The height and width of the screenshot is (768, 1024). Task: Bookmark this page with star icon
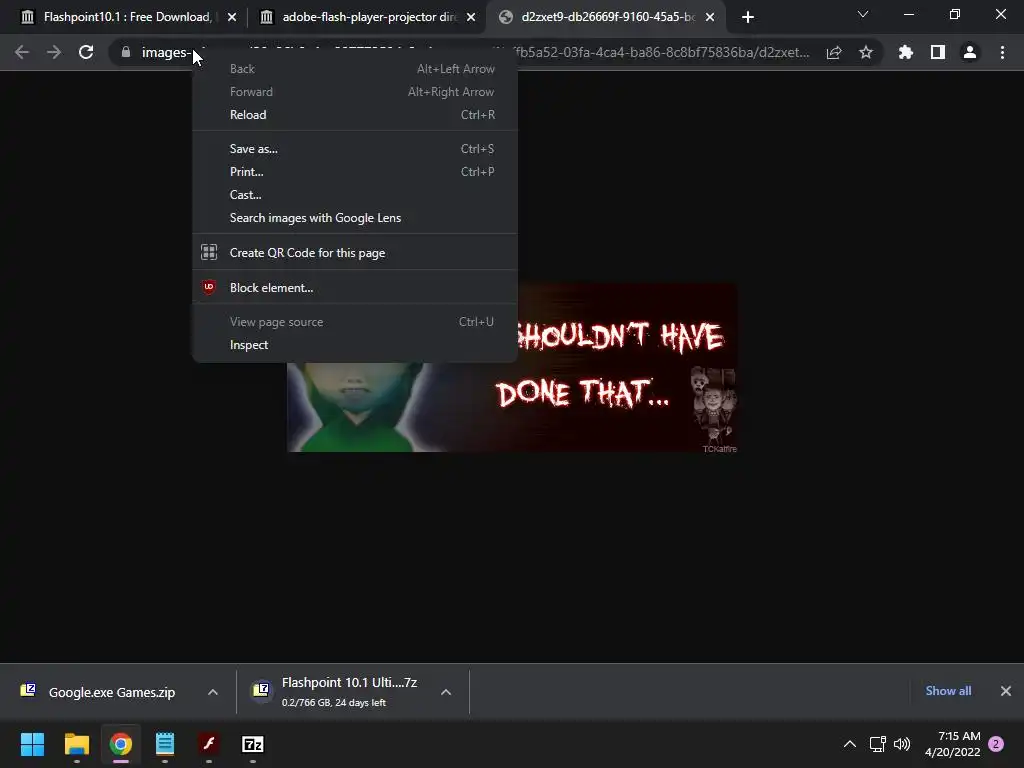click(865, 52)
